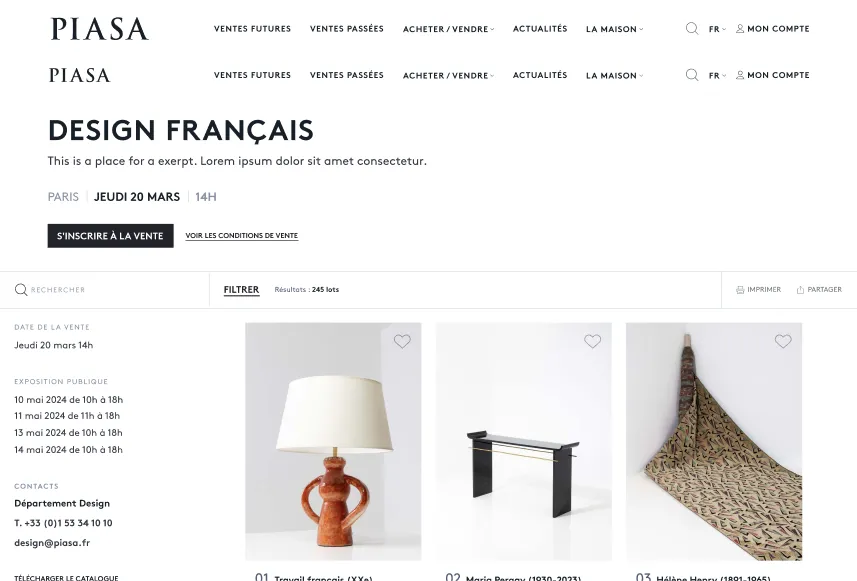Click the smaller PIASA logo in the second header
This screenshot has height=581, width=857.
80,75
